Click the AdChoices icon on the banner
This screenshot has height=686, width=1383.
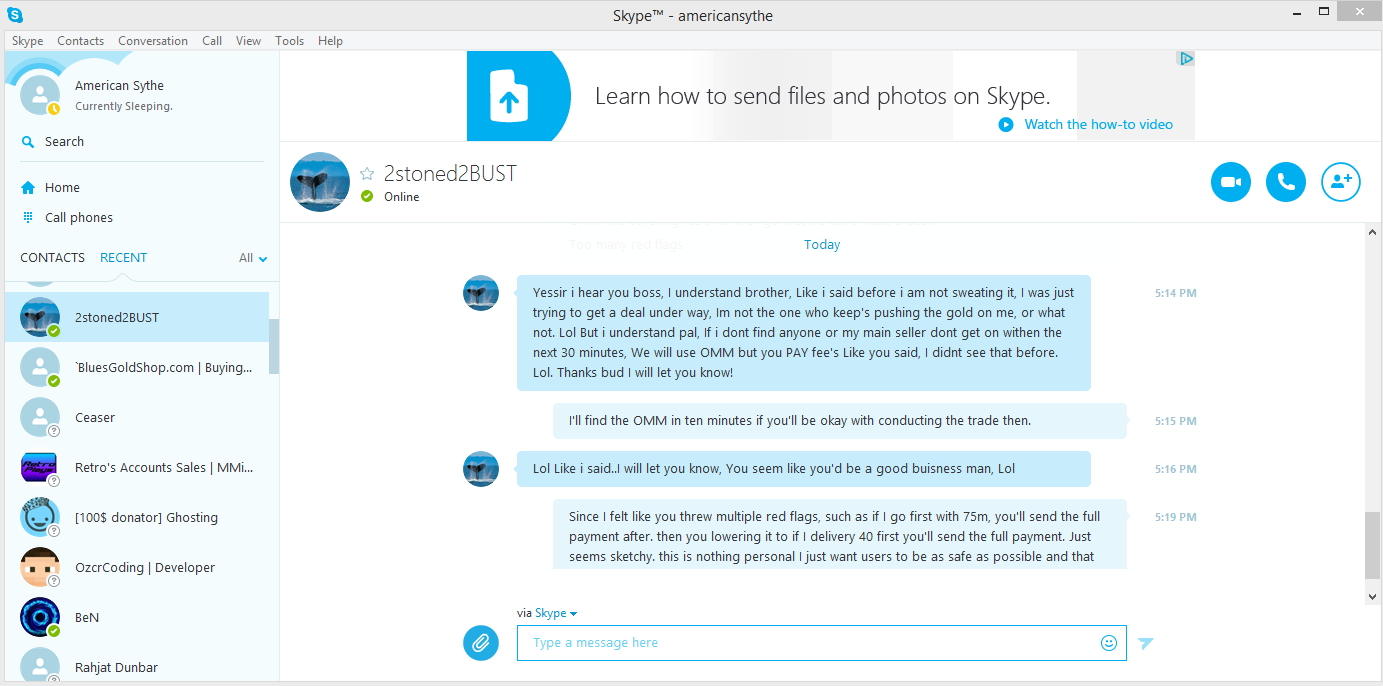(1185, 59)
